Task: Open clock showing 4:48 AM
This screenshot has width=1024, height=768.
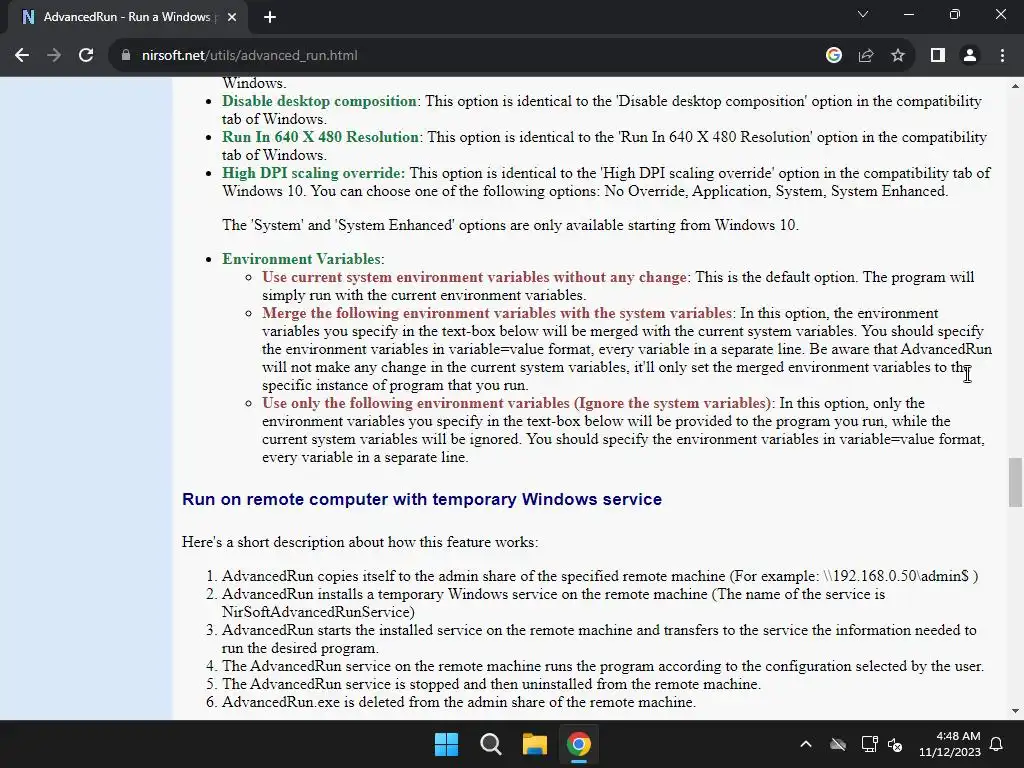Action: (950, 744)
